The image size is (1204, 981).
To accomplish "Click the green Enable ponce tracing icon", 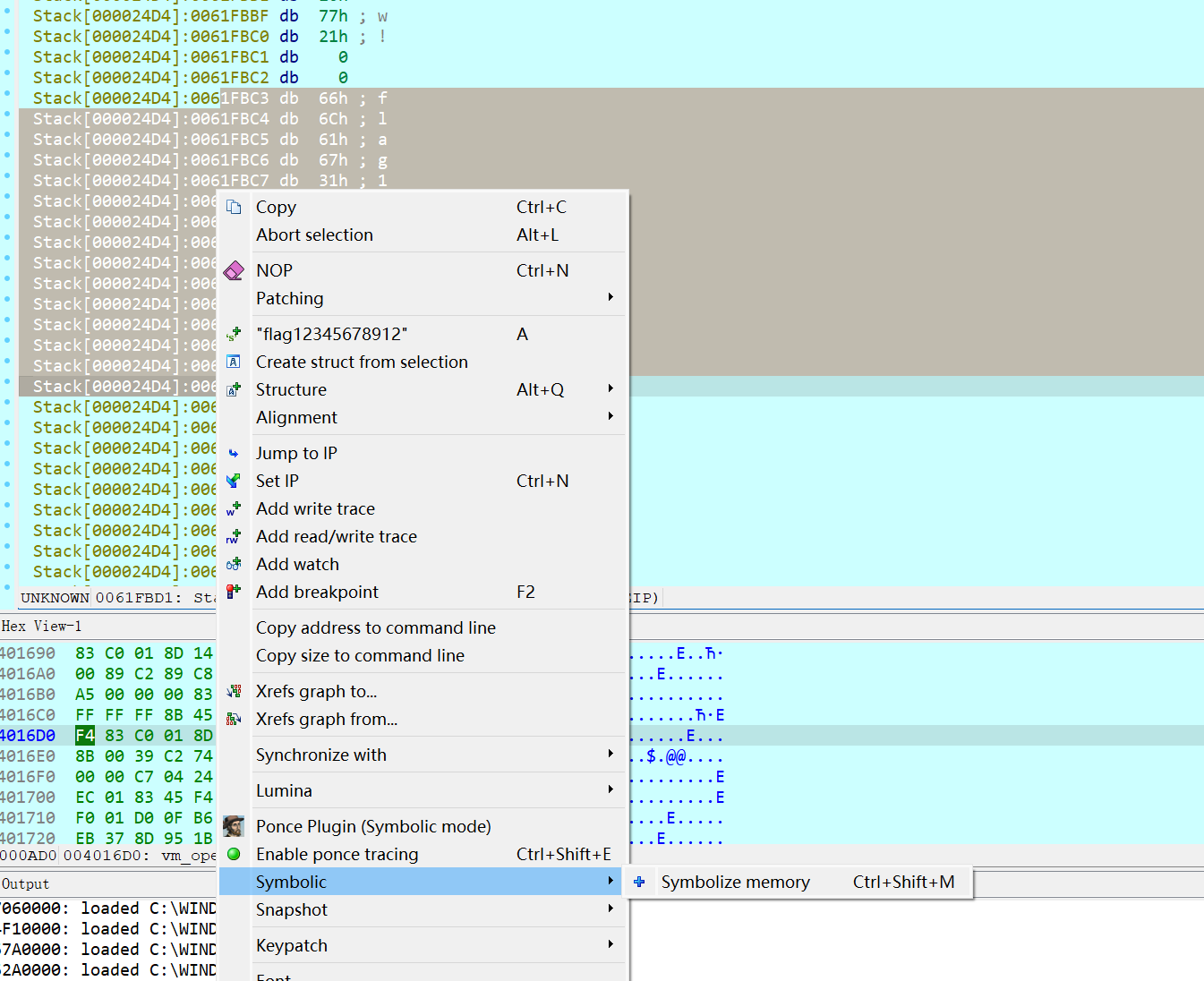I will [234, 854].
